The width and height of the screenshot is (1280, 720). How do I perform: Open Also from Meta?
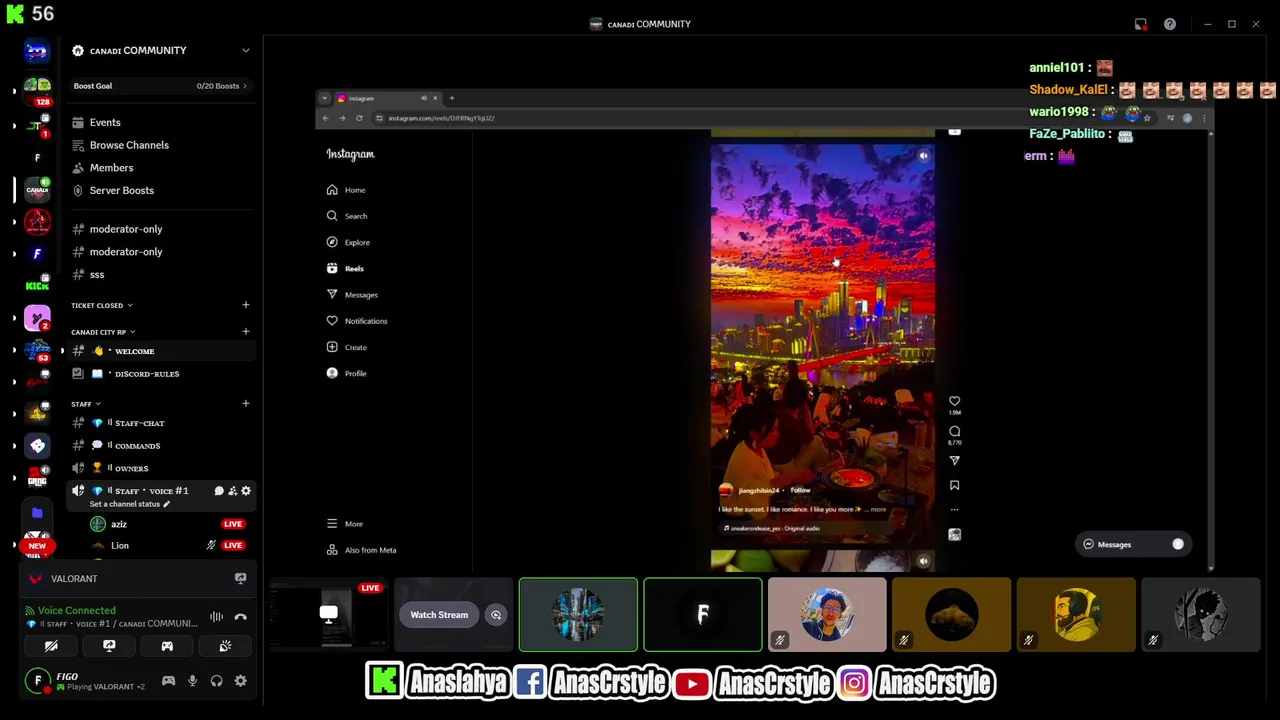[361, 550]
